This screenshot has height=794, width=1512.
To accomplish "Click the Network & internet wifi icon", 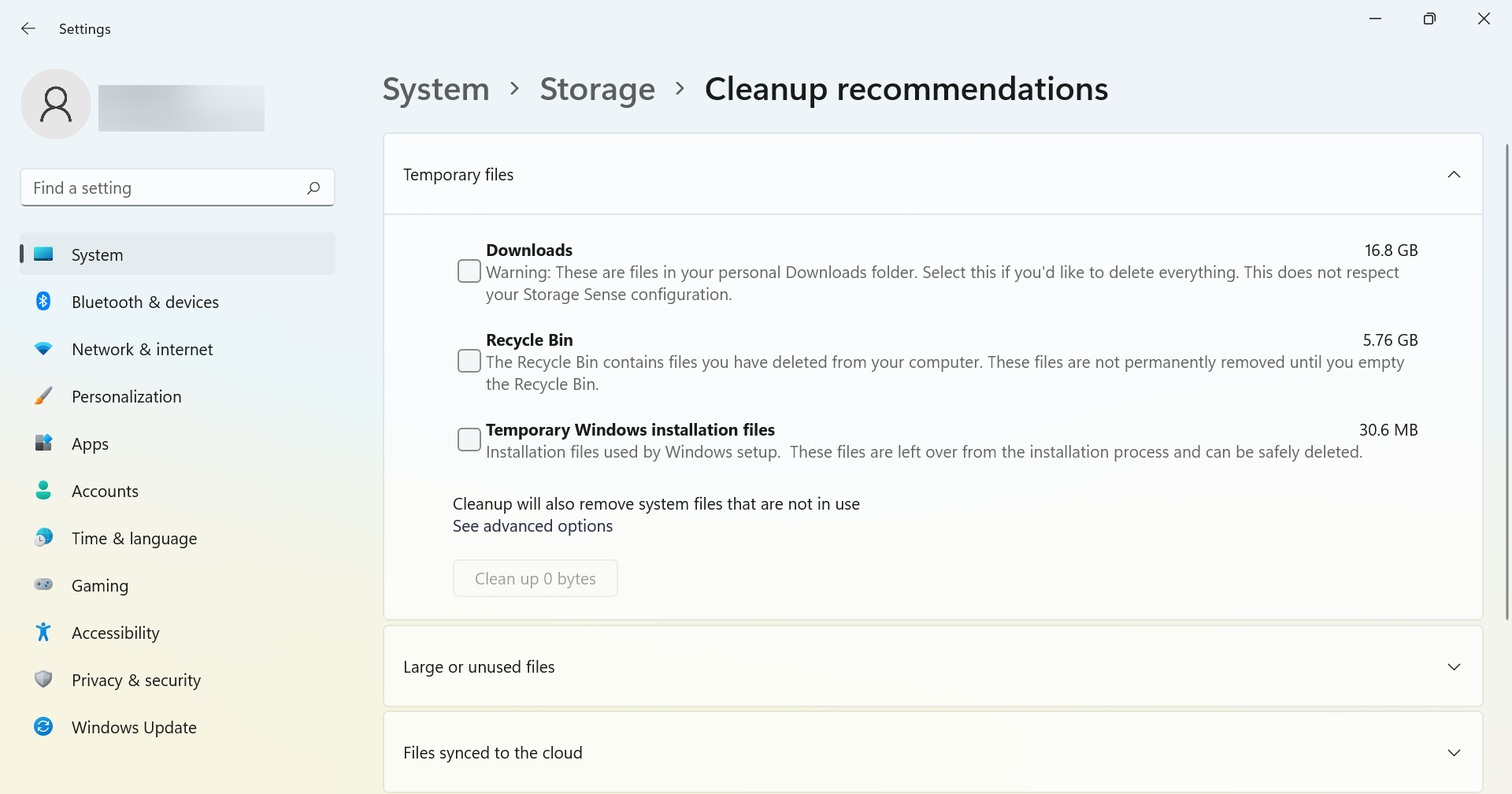I will (x=43, y=348).
